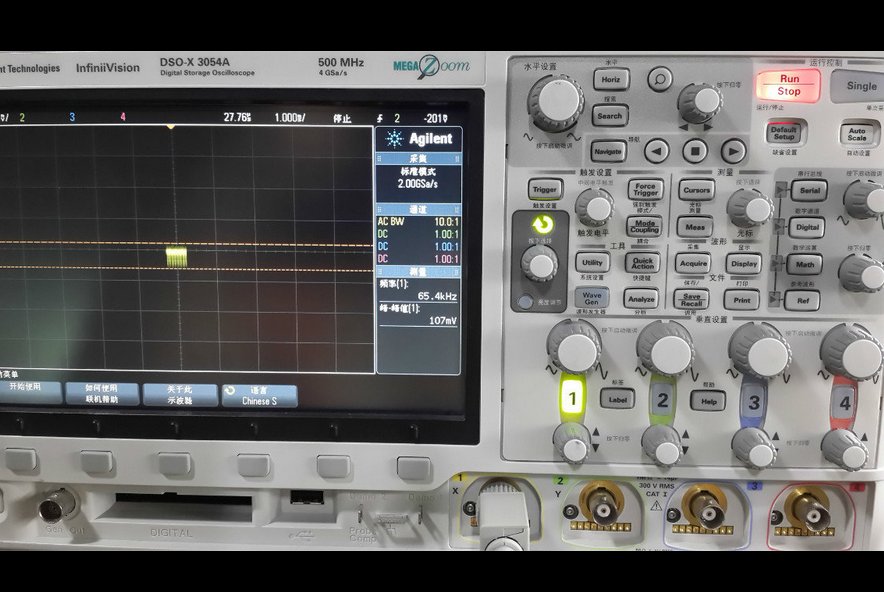The width and height of the screenshot is (884, 592).
Task: Open the Acquire key
Action: pos(693,263)
